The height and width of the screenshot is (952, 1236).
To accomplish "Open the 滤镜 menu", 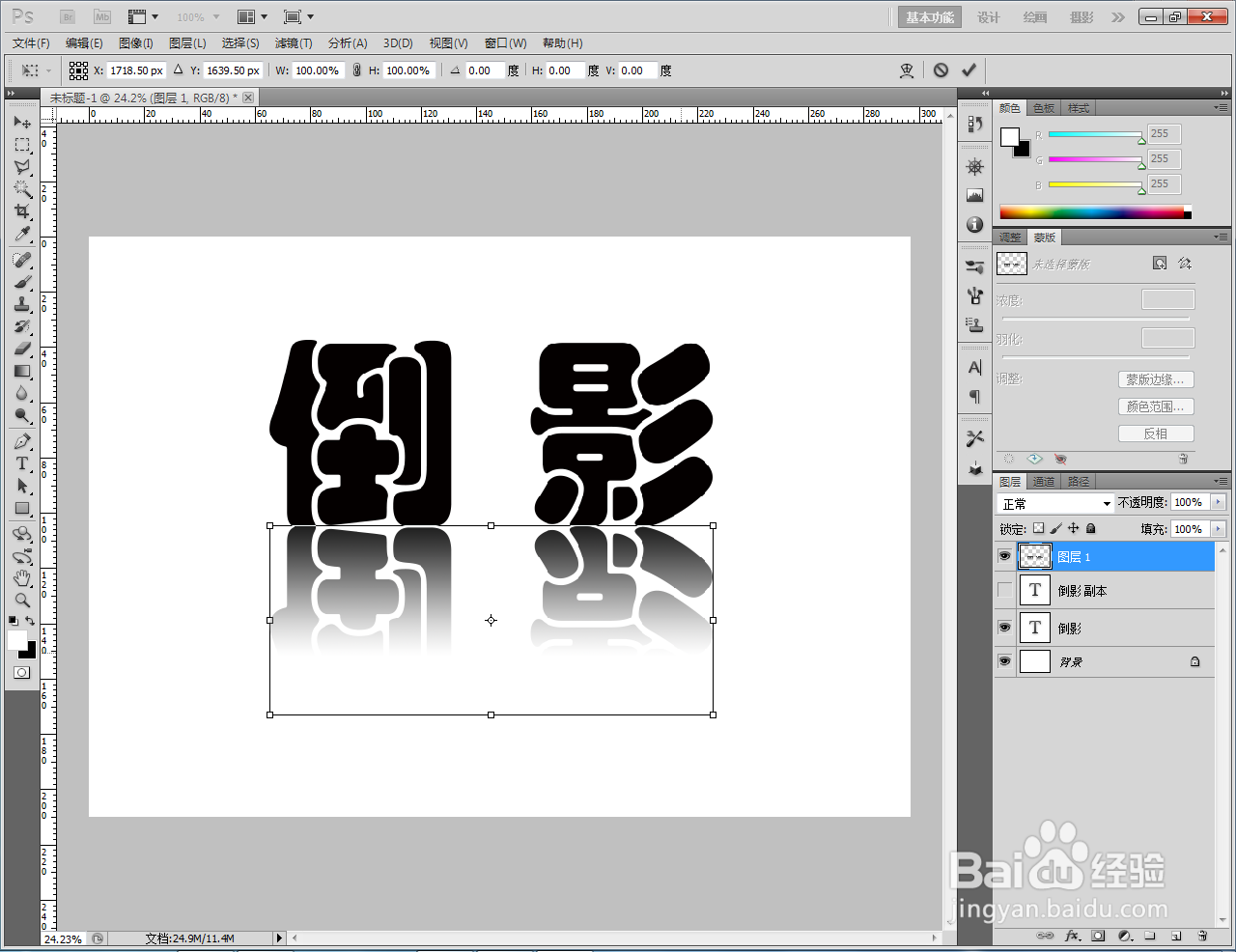I will (x=294, y=42).
